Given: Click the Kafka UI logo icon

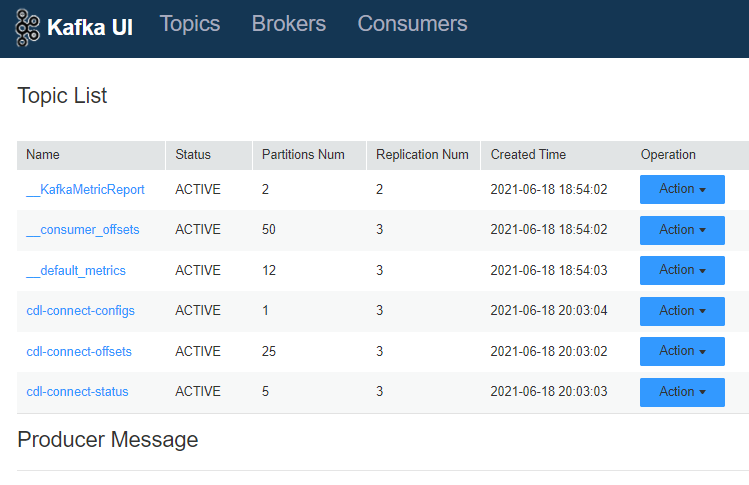Looking at the screenshot, I should (x=29, y=27).
